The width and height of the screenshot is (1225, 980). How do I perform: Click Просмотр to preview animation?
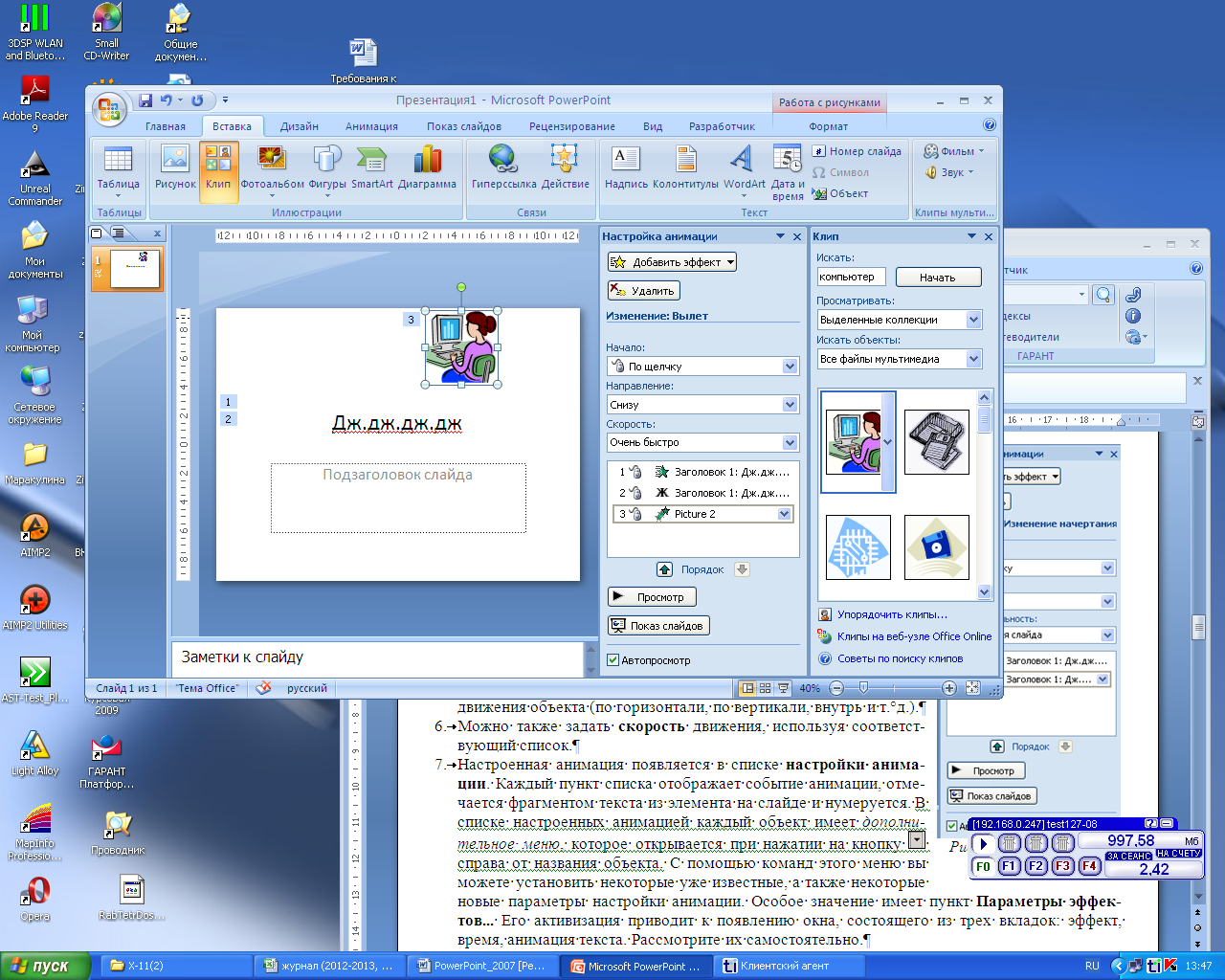[652, 597]
